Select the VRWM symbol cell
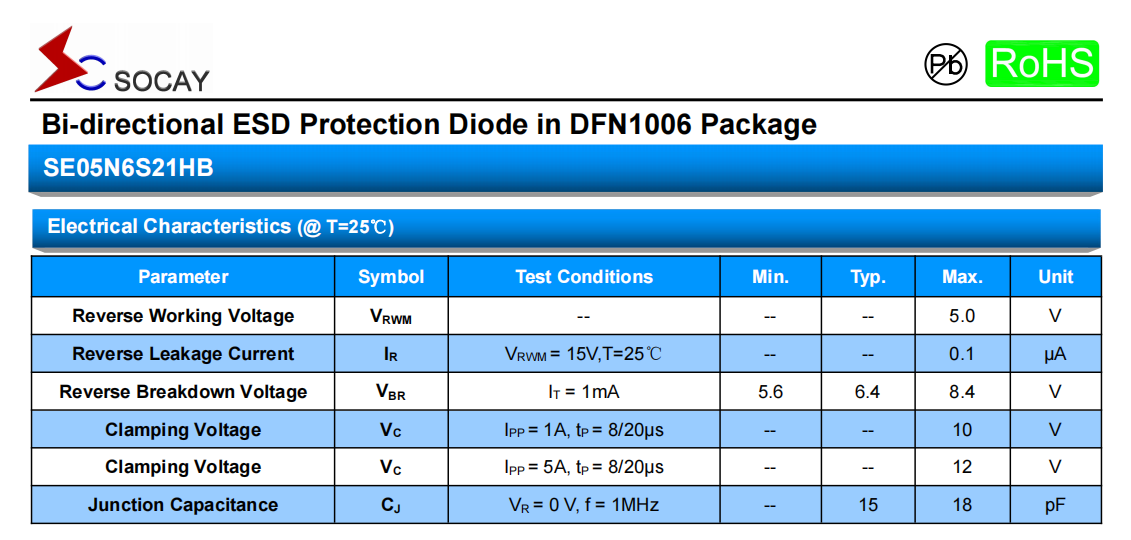Viewport: 1131px width, 540px height. [391, 317]
